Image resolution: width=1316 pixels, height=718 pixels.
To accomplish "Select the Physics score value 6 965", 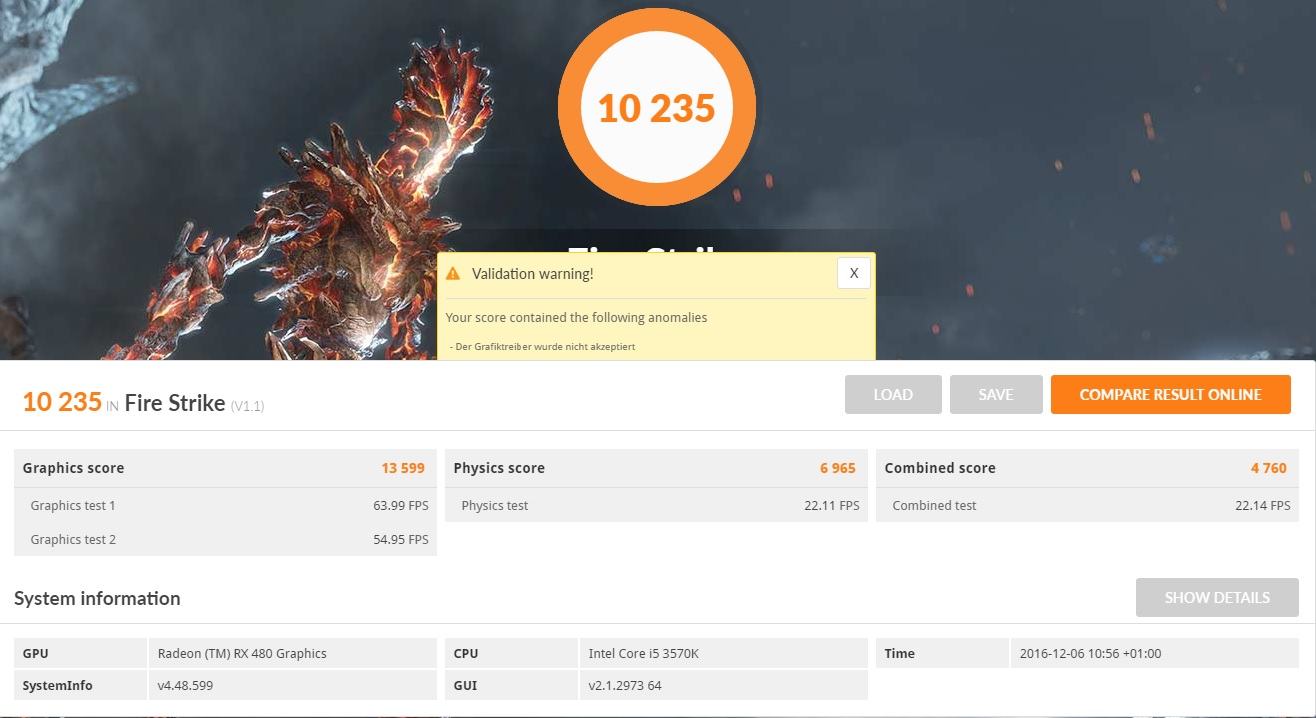I will pos(838,468).
